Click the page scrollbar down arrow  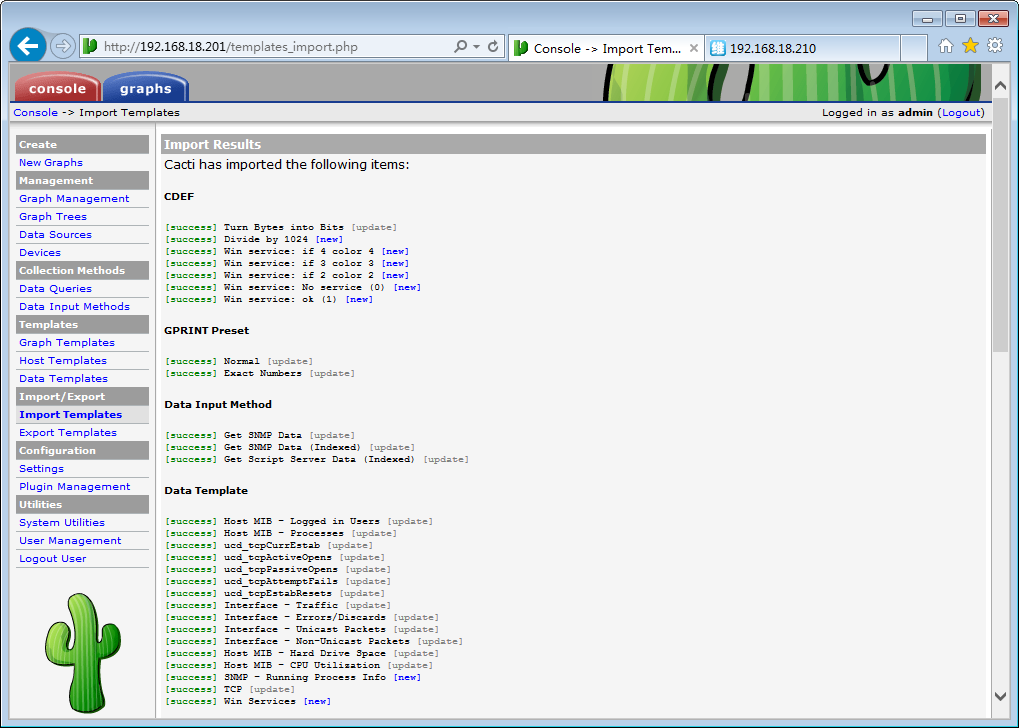tap(1000, 696)
